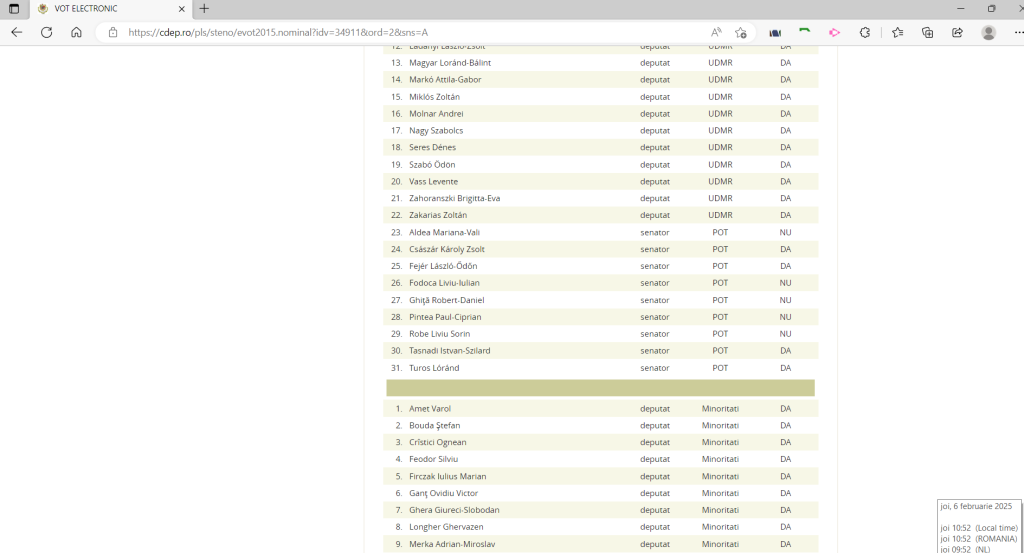Open Settings and more menu
The width and height of the screenshot is (1024, 553).
(x=1015, y=32)
